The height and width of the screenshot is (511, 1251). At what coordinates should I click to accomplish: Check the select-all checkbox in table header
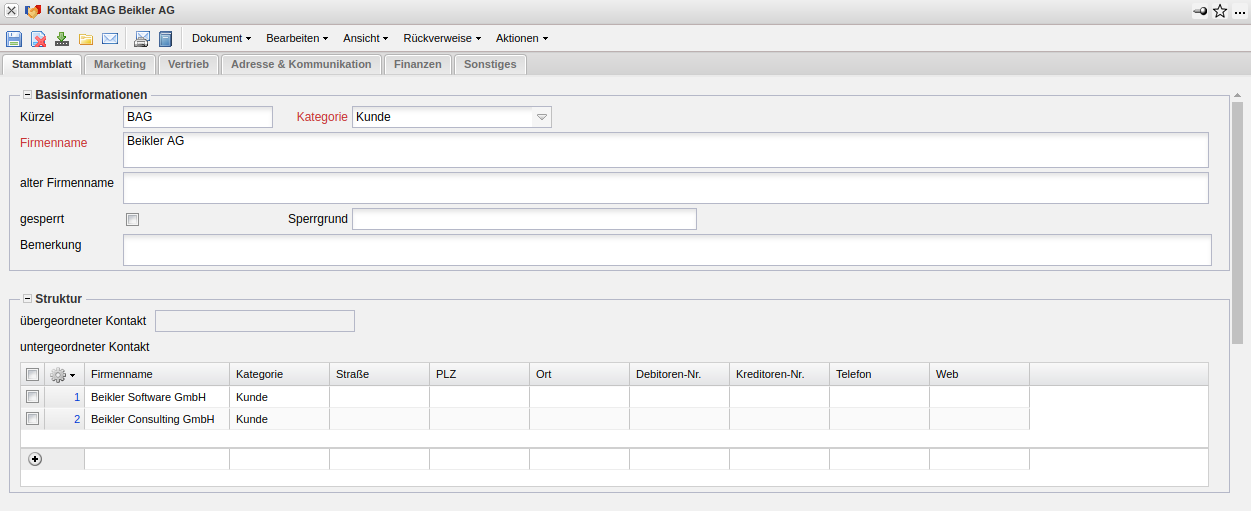(x=33, y=374)
